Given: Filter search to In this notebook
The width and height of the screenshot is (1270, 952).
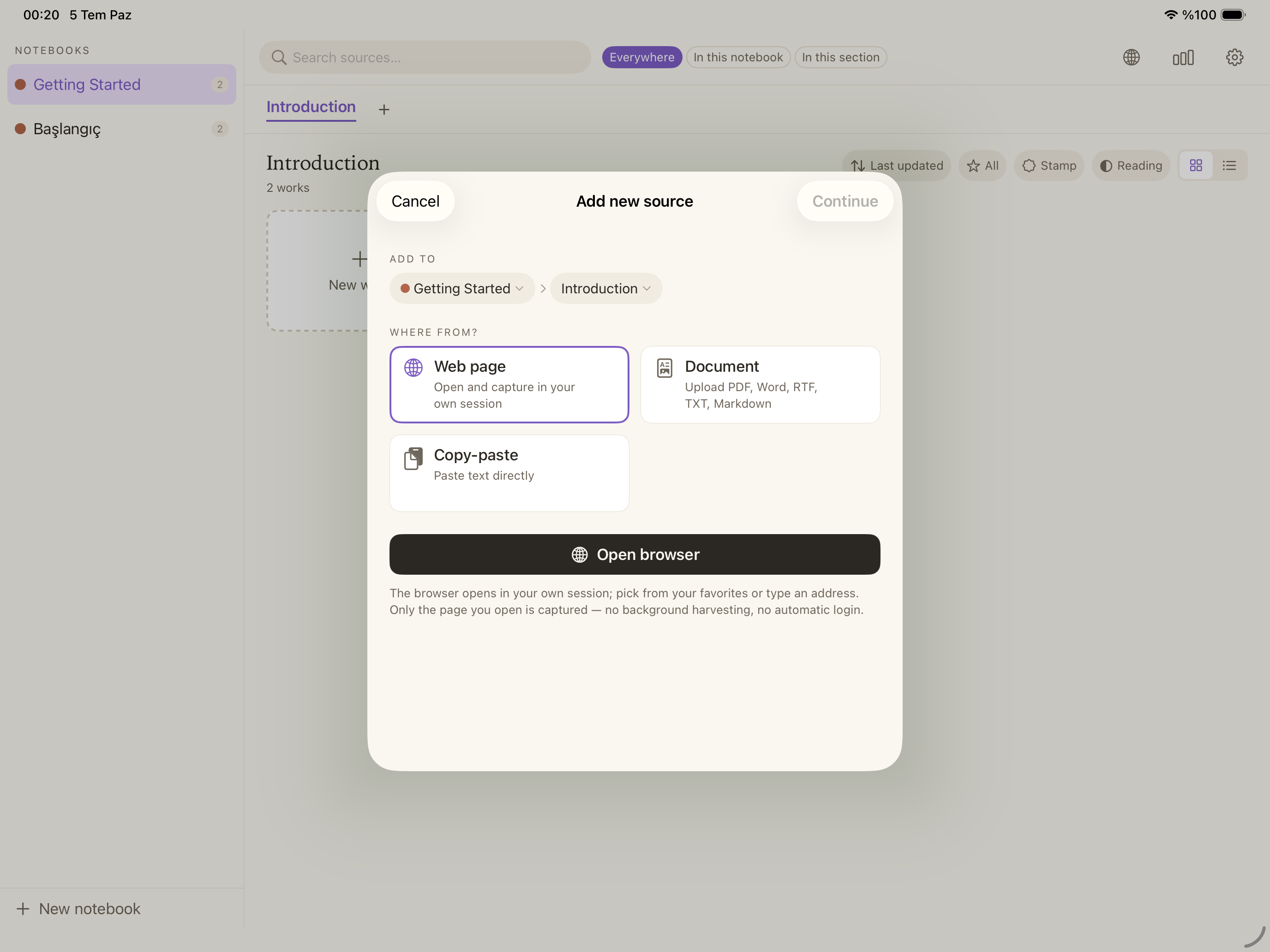Looking at the screenshot, I should coord(738,57).
